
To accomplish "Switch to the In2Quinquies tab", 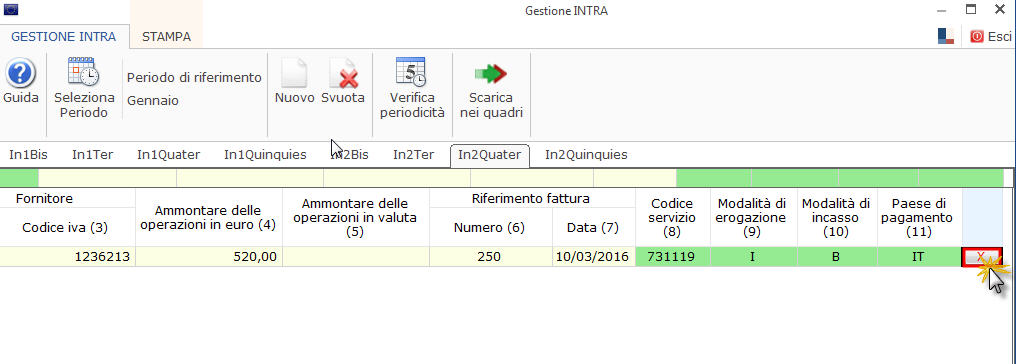I will (586, 155).
